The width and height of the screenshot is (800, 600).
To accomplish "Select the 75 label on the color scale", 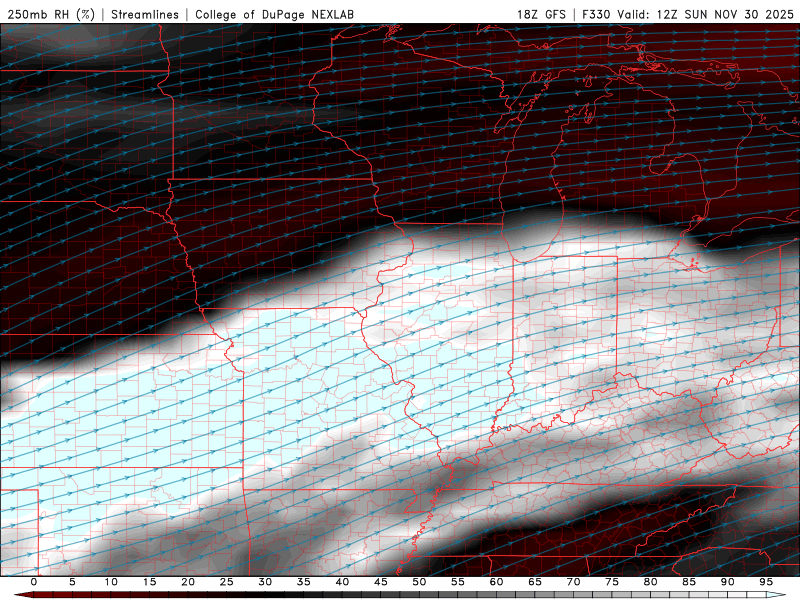I will [x=612, y=582].
